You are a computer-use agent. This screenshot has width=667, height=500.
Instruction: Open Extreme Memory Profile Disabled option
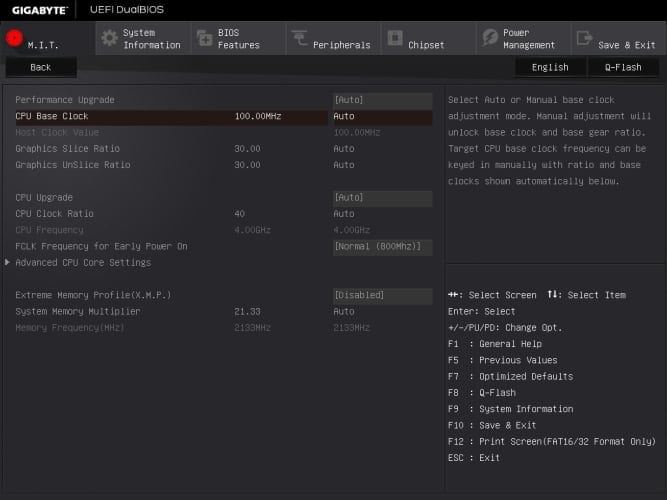382,296
